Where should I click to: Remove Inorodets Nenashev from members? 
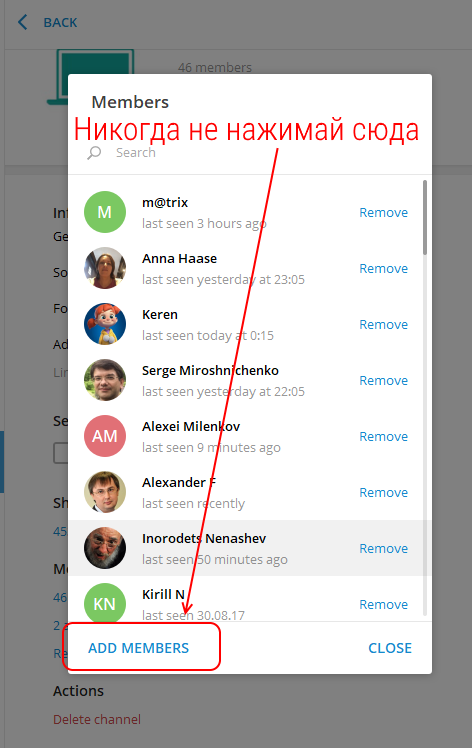[384, 549]
